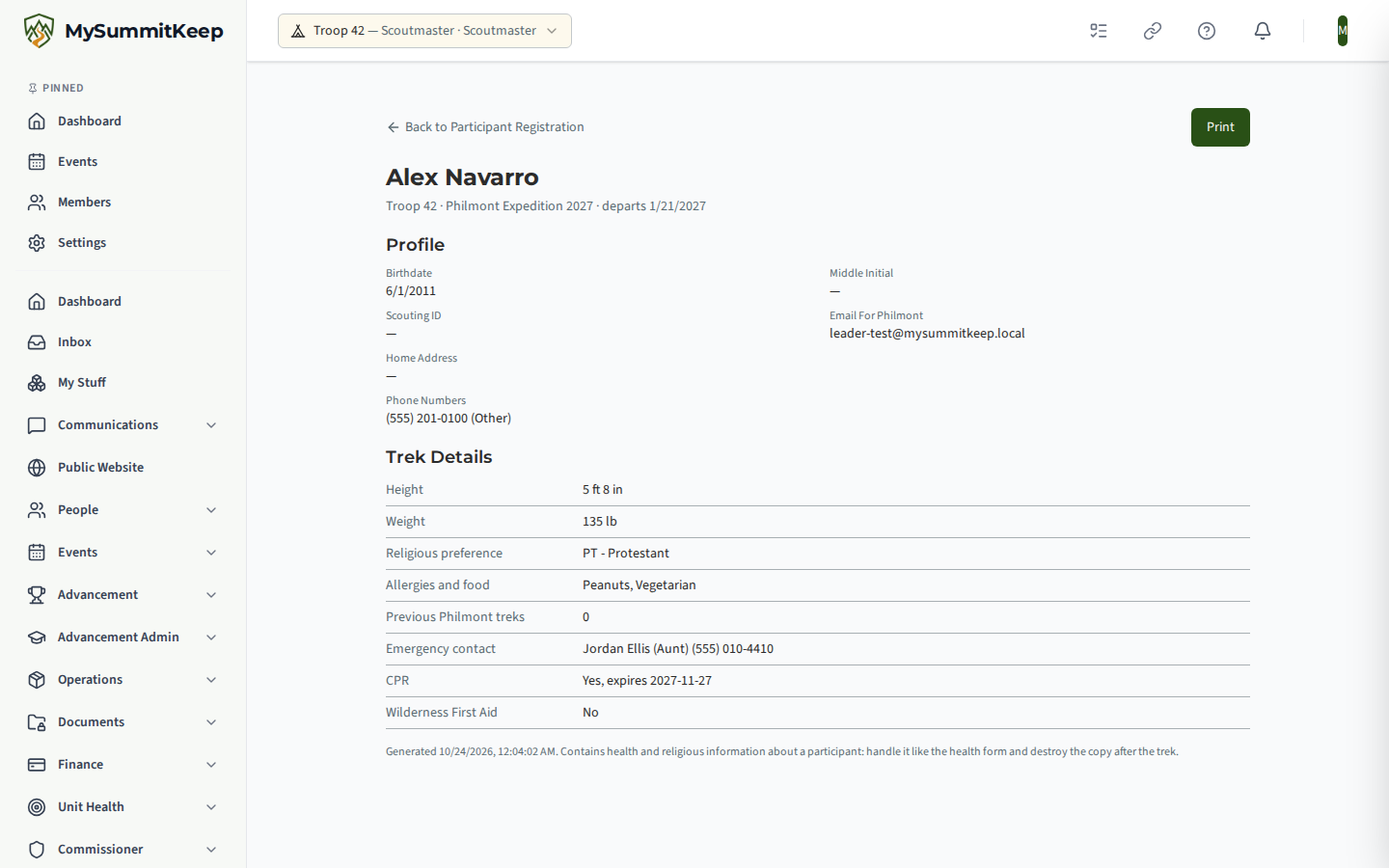Open the notifications bell
Screen dimensions: 1389x868
pyautogui.click(x=1263, y=31)
